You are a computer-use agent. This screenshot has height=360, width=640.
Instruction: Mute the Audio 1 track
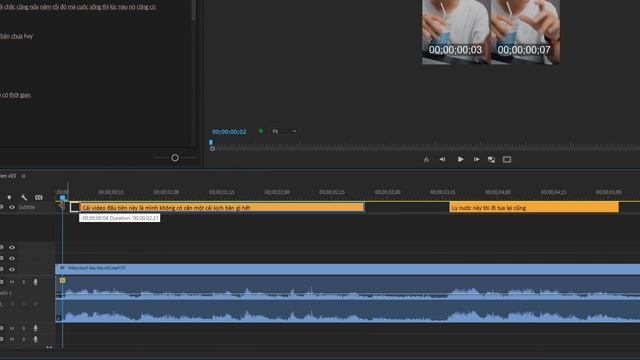click(12, 282)
